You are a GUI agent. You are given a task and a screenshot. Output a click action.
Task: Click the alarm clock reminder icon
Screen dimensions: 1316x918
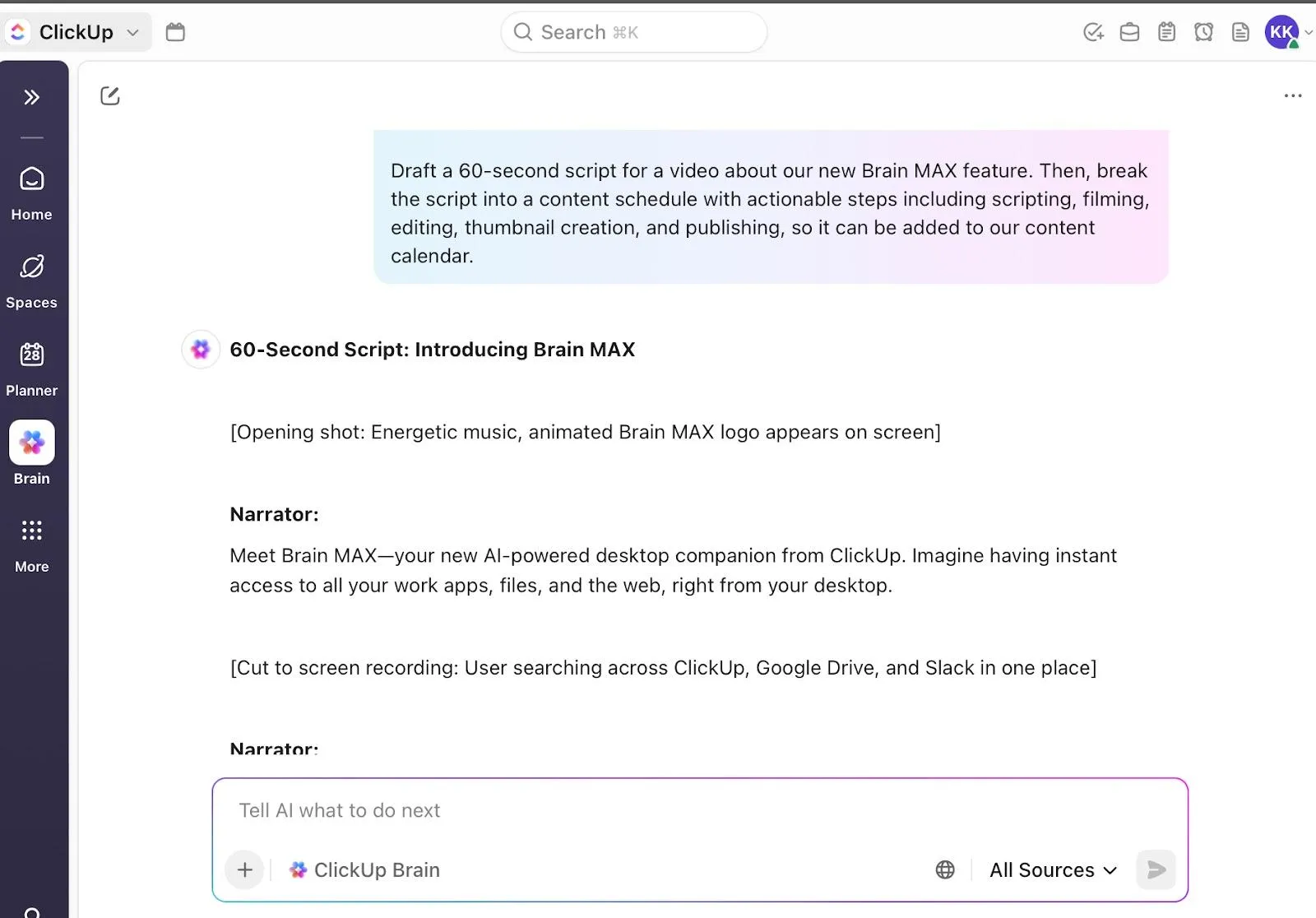click(1203, 32)
